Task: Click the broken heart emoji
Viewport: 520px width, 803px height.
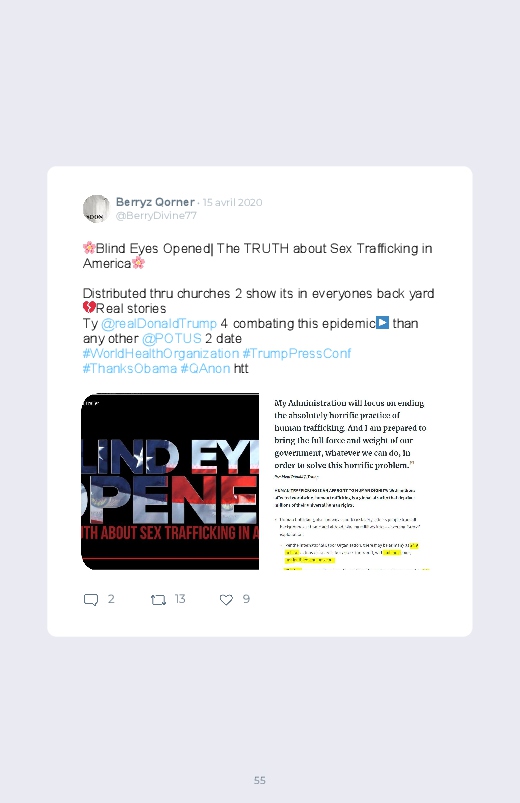Action: [89, 308]
